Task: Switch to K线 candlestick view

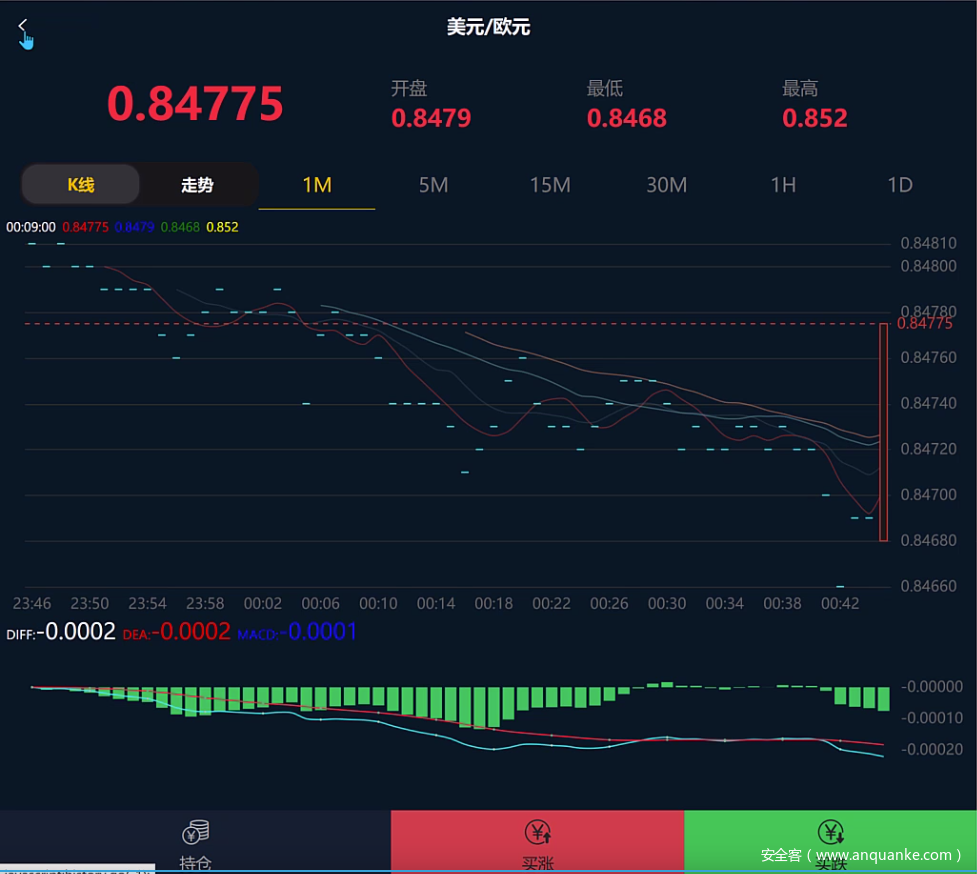Action: tap(81, 185)
